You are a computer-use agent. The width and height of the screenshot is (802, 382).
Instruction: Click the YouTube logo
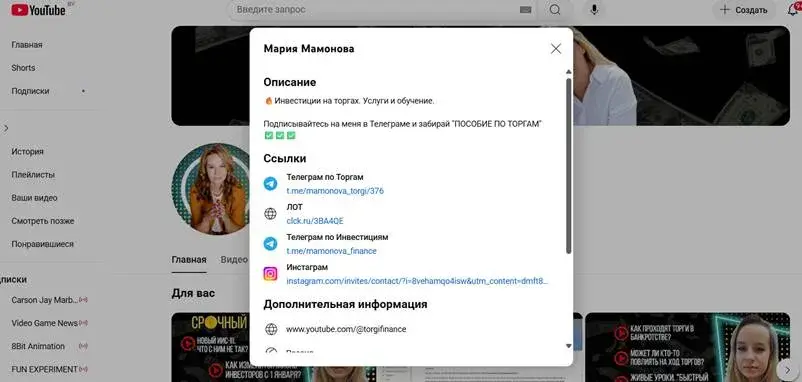(38, 10)
